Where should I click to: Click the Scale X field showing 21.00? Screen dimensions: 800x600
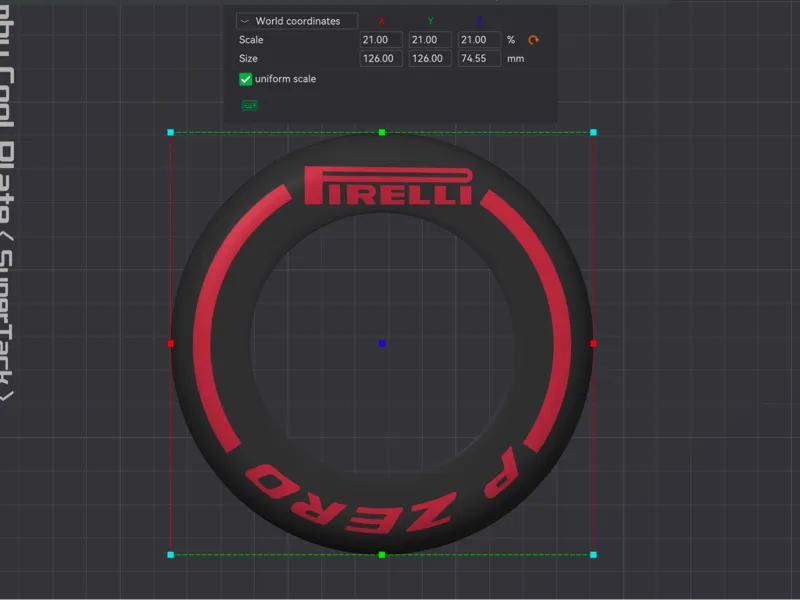381,40
